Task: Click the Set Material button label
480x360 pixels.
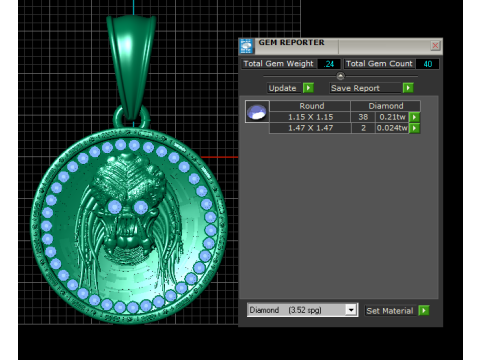Action: point(390,311)
